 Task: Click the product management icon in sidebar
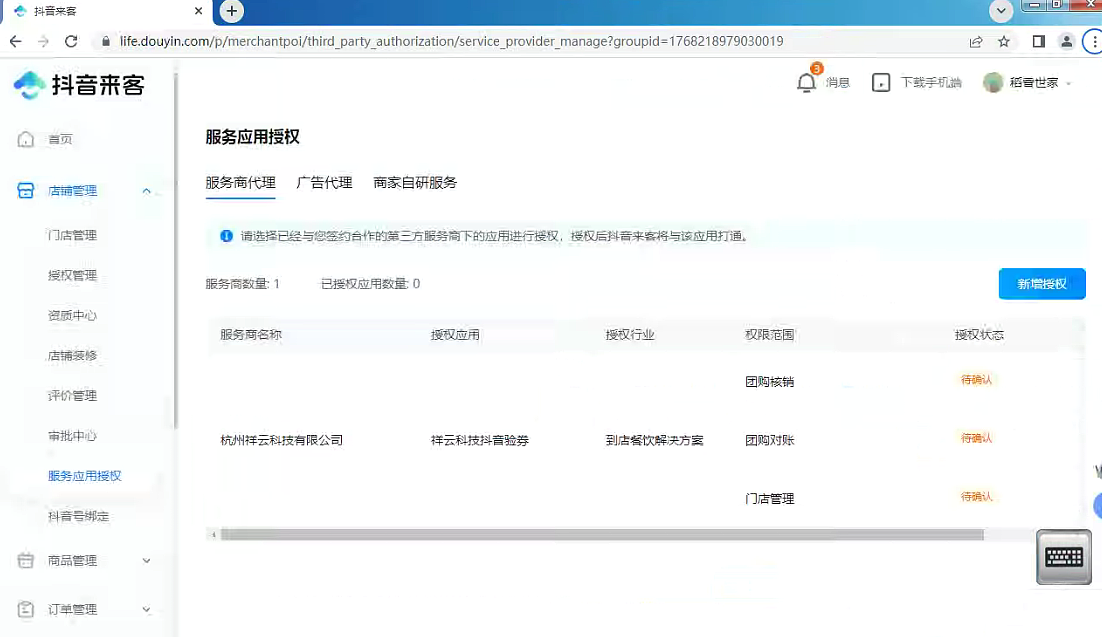click(27, 561)
